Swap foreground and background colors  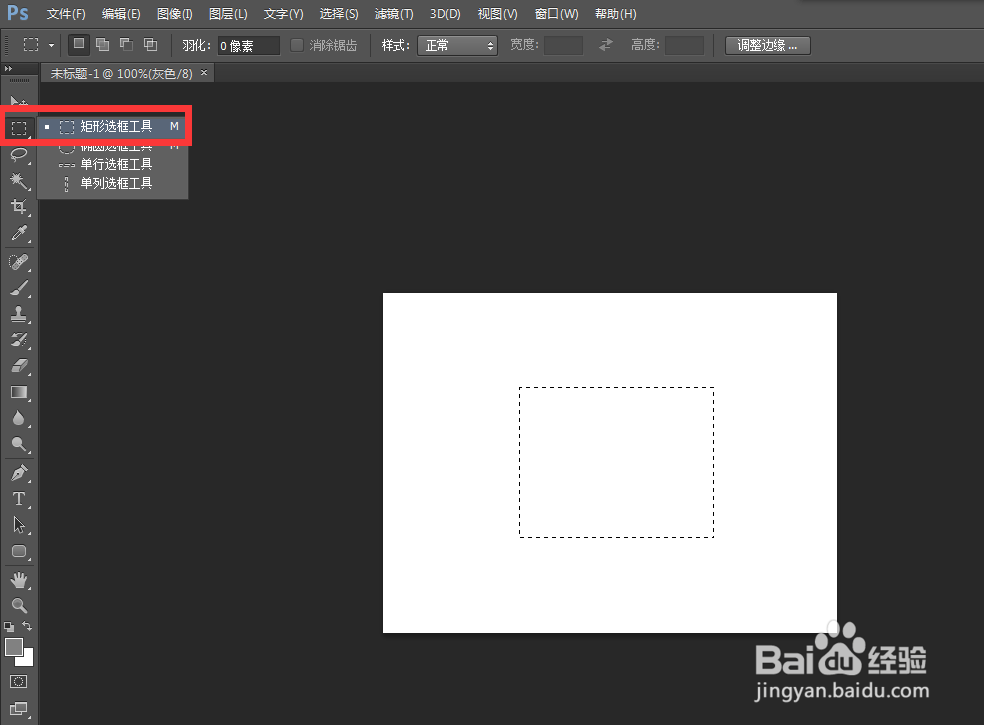(27, 626)
